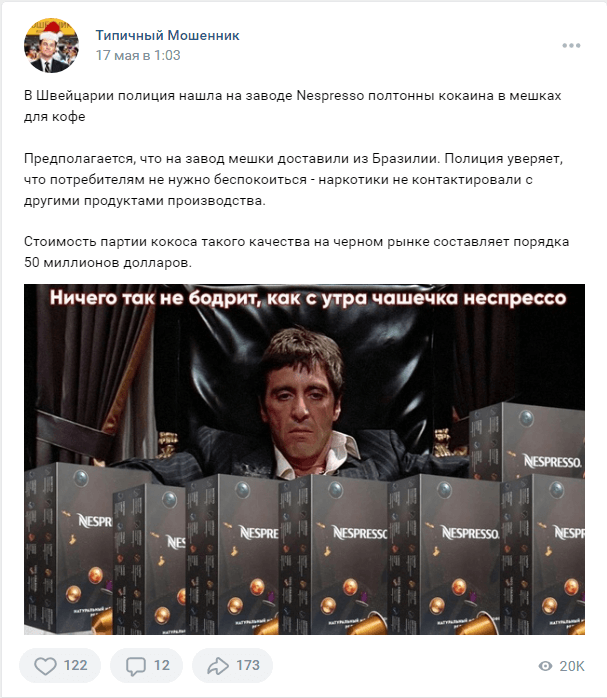
Task: Open comments via the speech bubble icon
Action: [136, 666]
